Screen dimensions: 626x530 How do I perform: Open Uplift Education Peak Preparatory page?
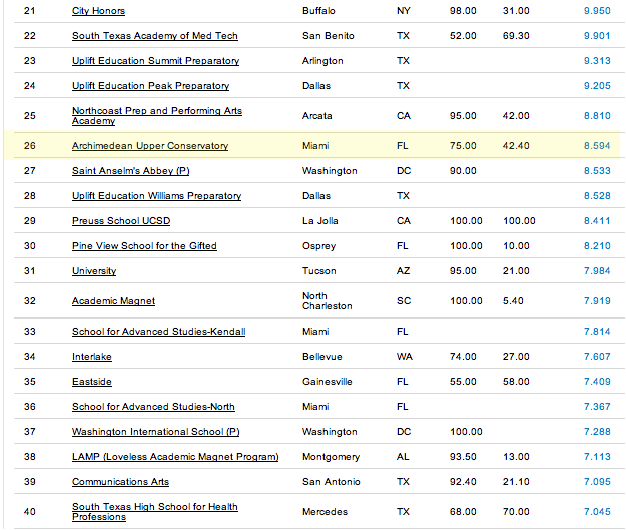151,86
